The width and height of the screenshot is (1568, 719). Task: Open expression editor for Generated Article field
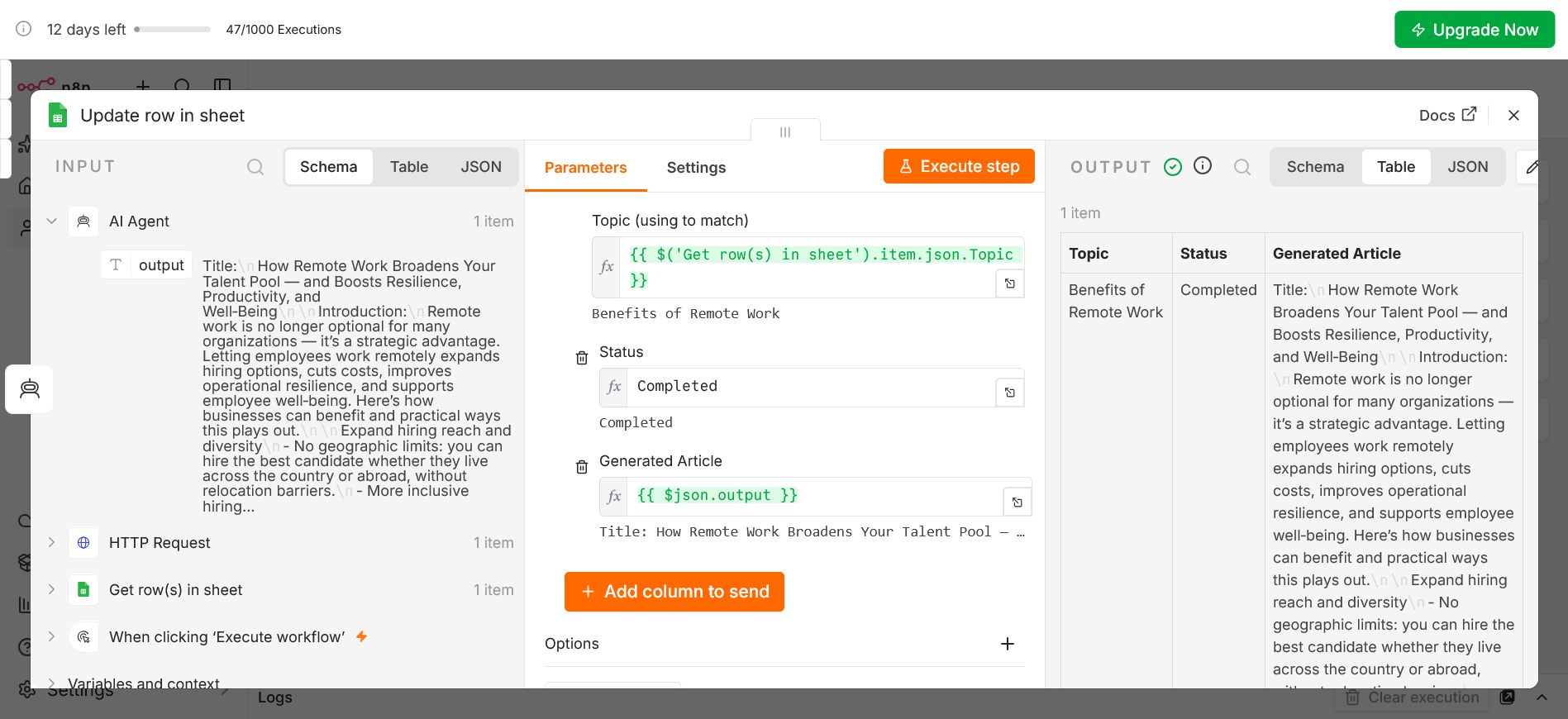pos(1018,502)
